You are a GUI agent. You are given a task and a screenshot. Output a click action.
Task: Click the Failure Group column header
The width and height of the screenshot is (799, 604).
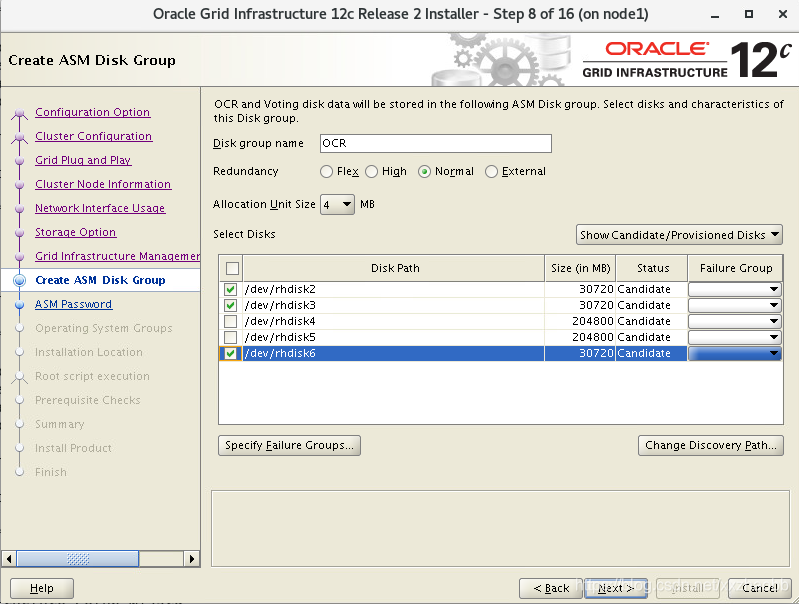(x=735, y=268)
